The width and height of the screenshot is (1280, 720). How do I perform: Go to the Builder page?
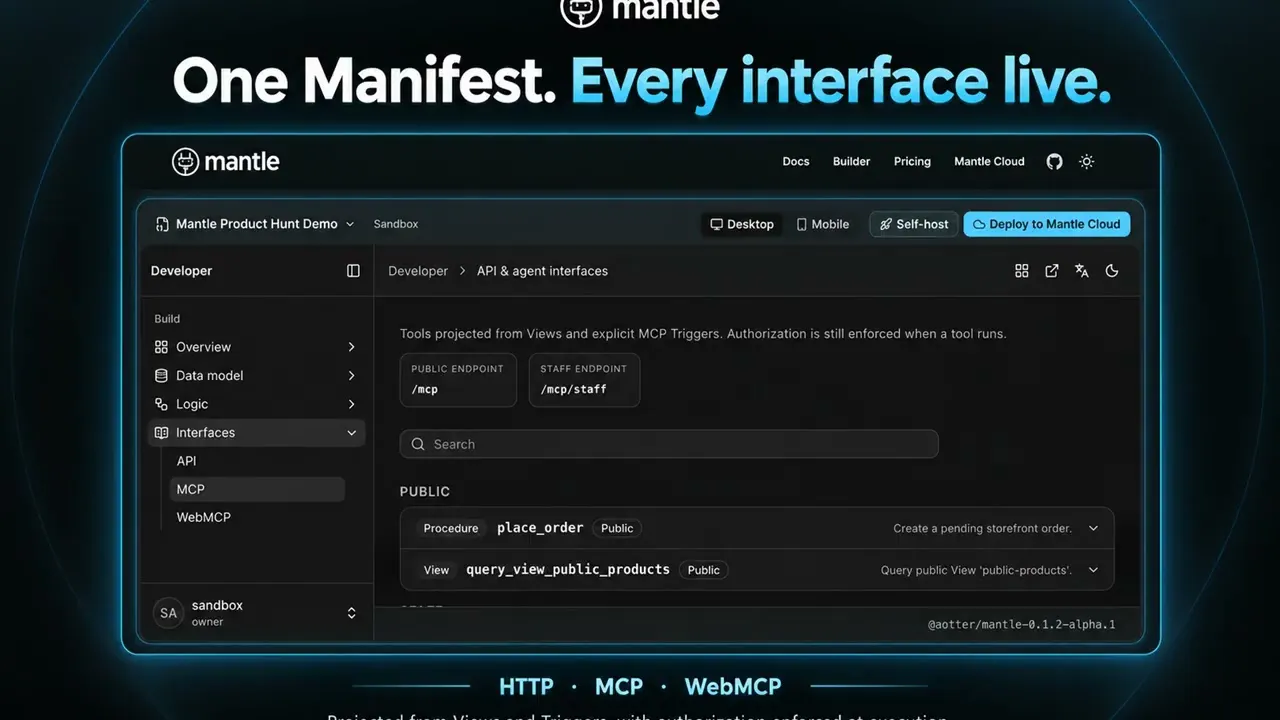[x=852, y=161]
